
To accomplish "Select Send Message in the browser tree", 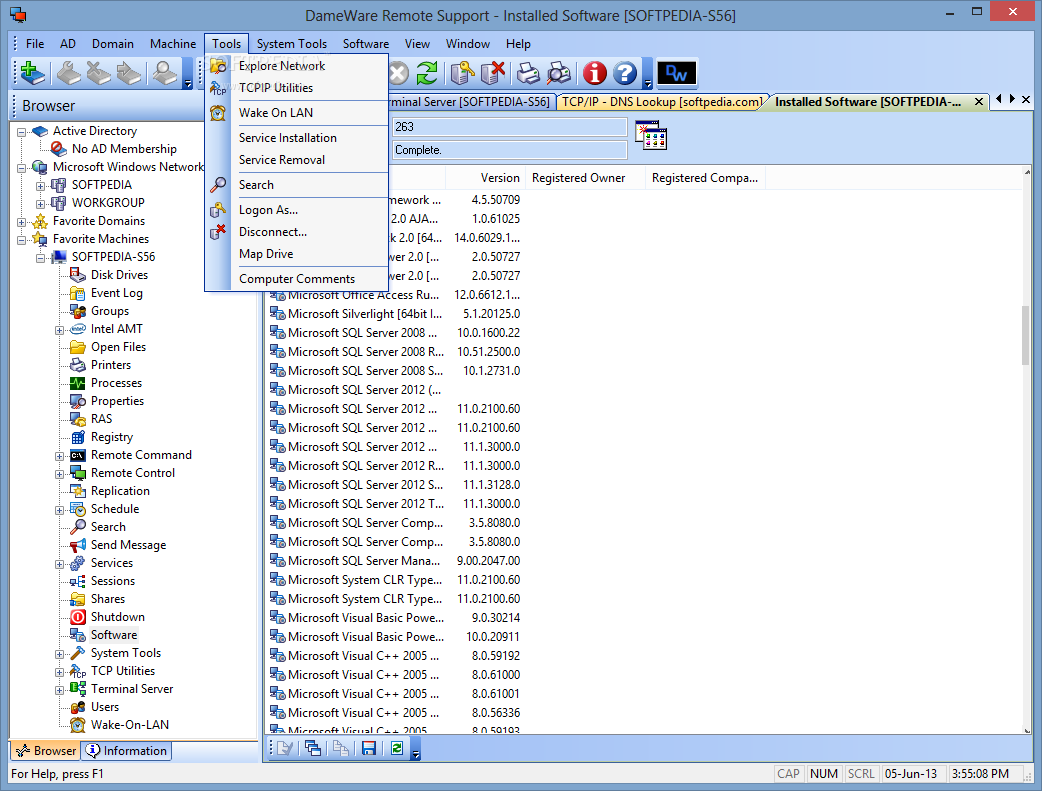I will [128, 544].
